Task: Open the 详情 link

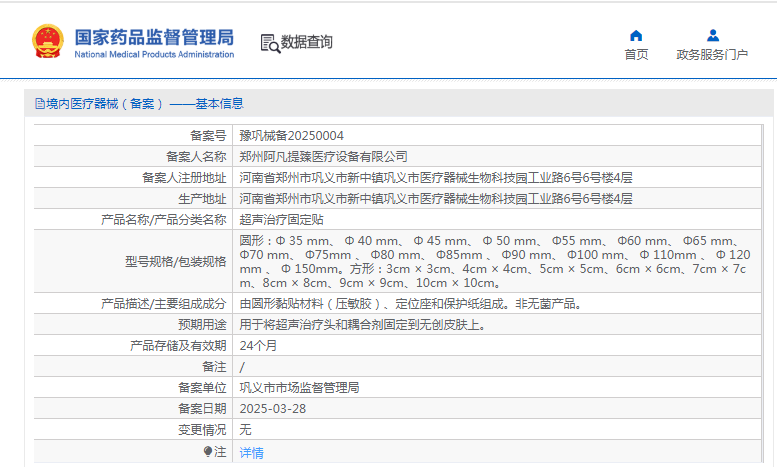Action: (252, 453)
